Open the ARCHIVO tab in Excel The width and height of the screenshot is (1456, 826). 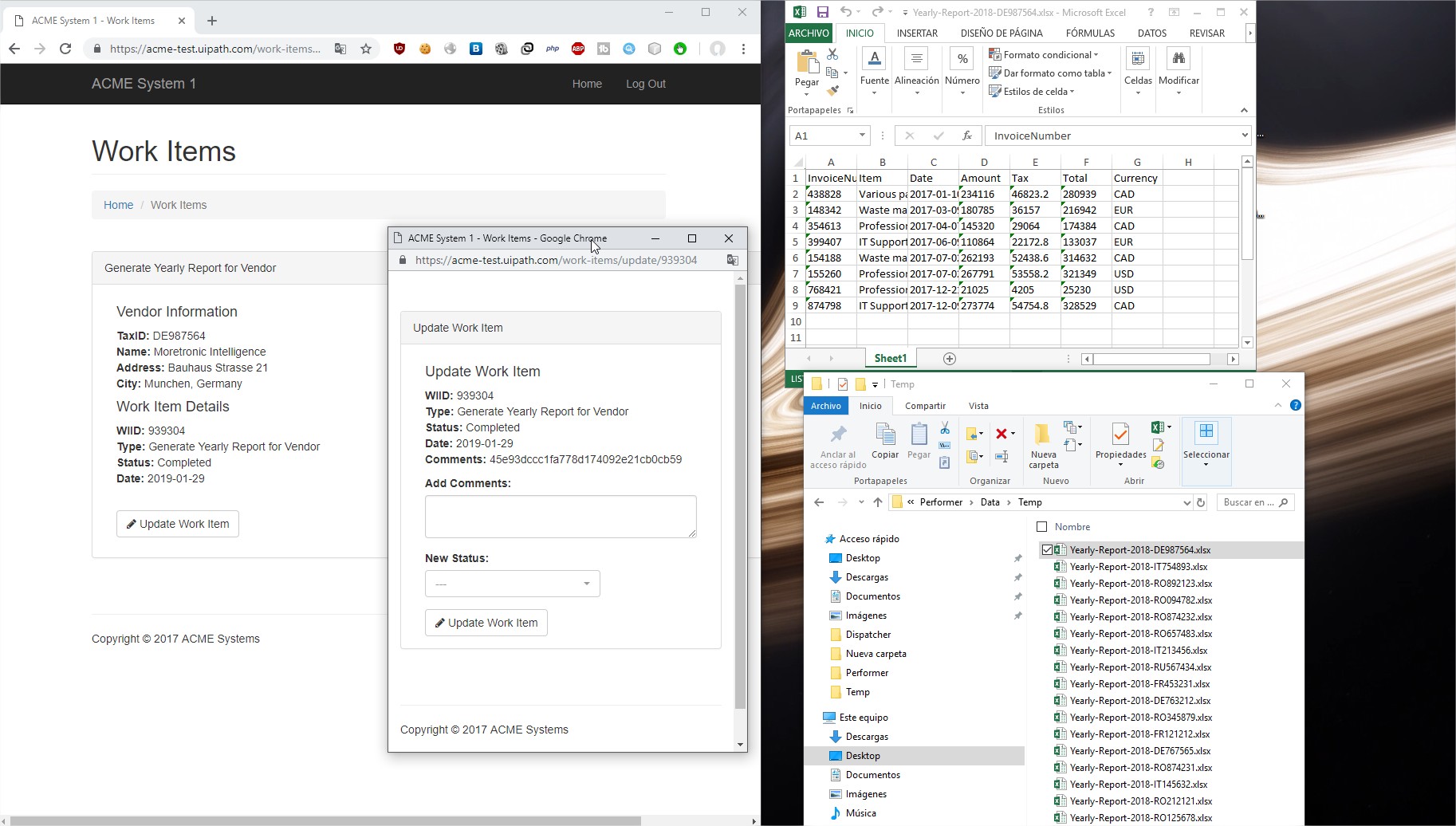point(809,33)
